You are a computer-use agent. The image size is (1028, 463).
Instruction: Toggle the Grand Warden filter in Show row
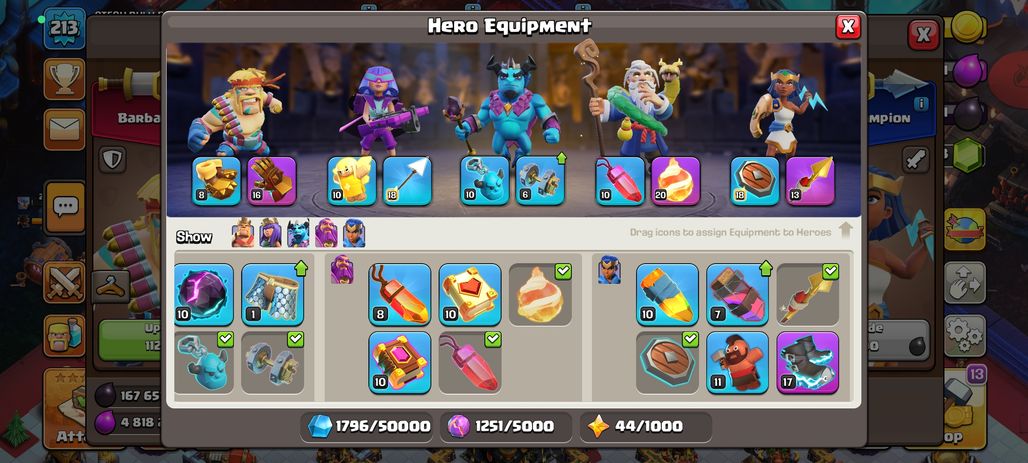326,233
